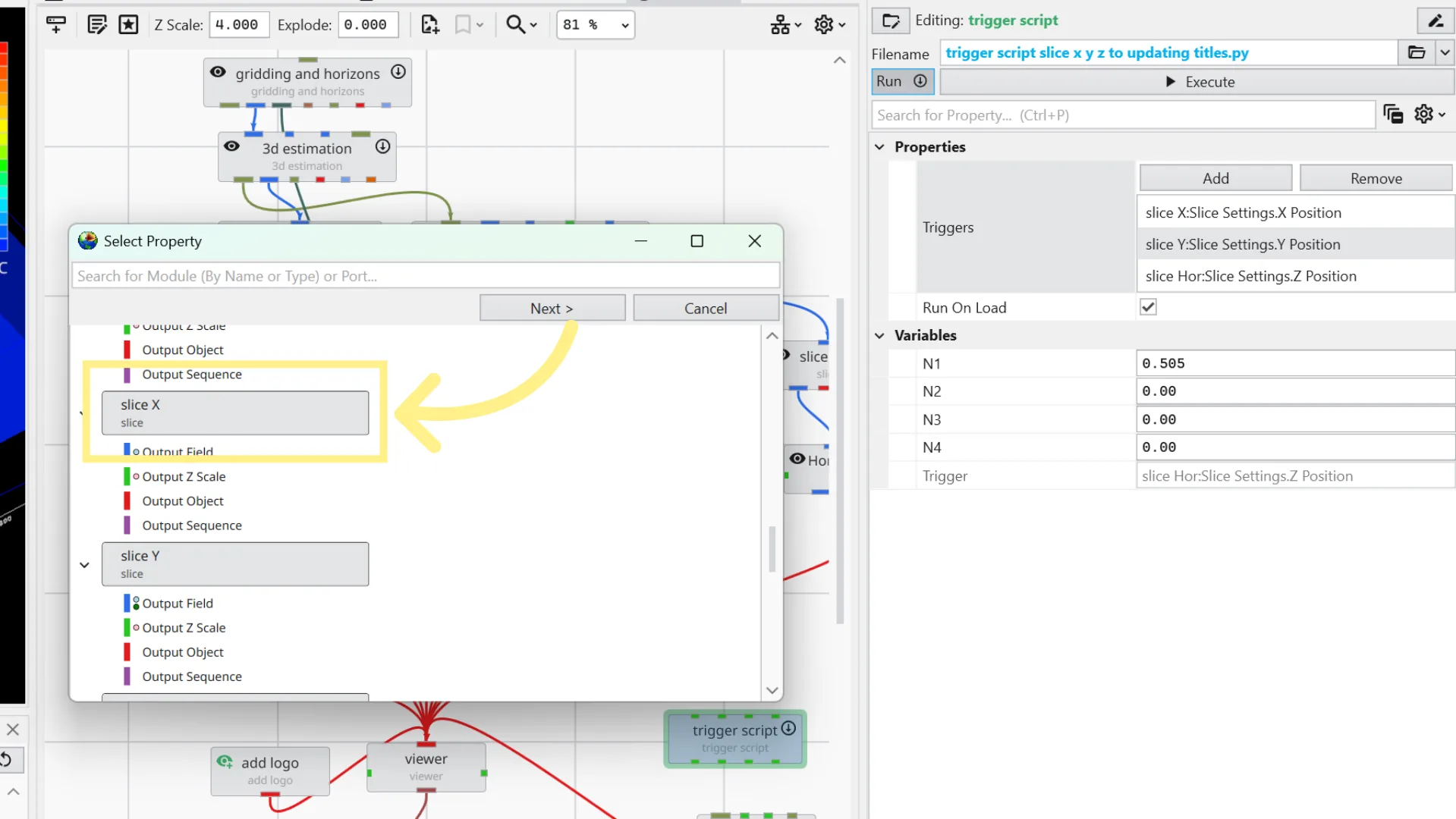The height and width of the screenshot is (819, 1456).
Task: Click the copy properties icon beside search
Action: click(1393, 115)
